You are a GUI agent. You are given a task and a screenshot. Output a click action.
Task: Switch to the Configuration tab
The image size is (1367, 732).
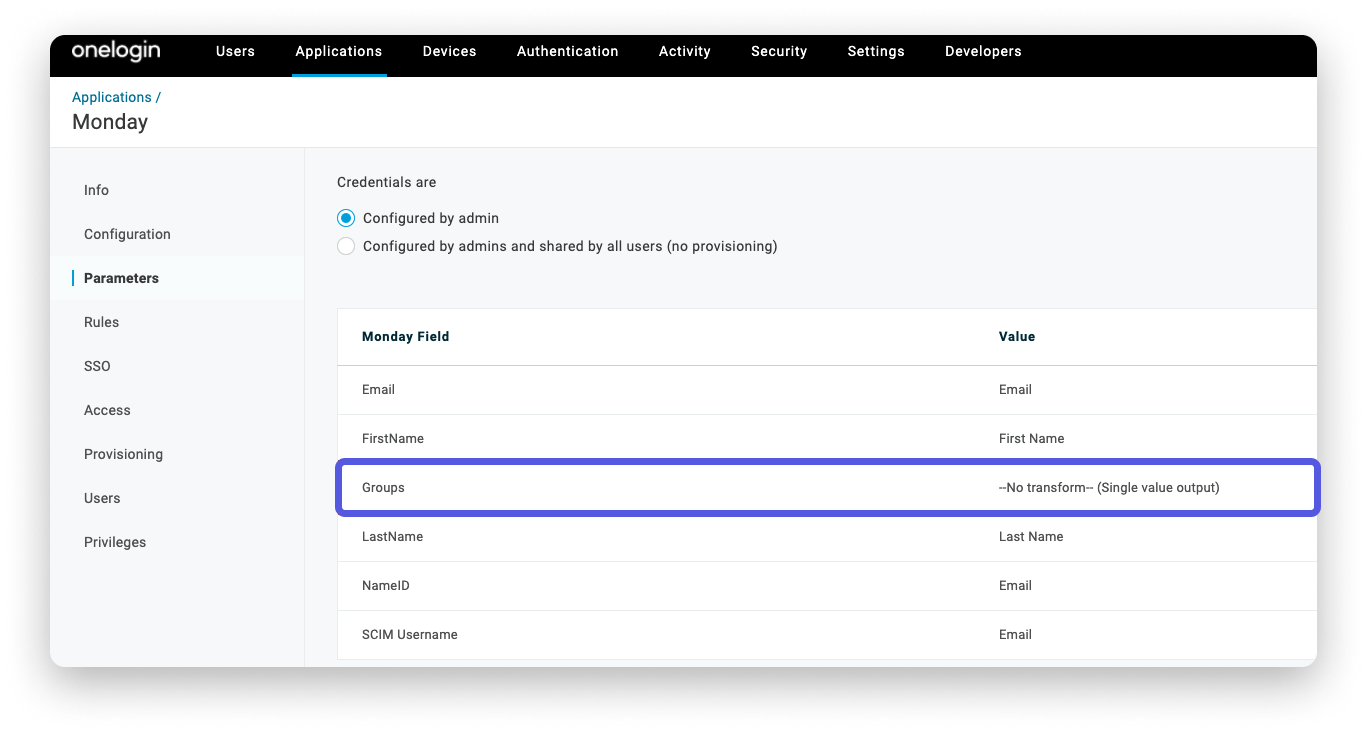[x=127, y=234]
